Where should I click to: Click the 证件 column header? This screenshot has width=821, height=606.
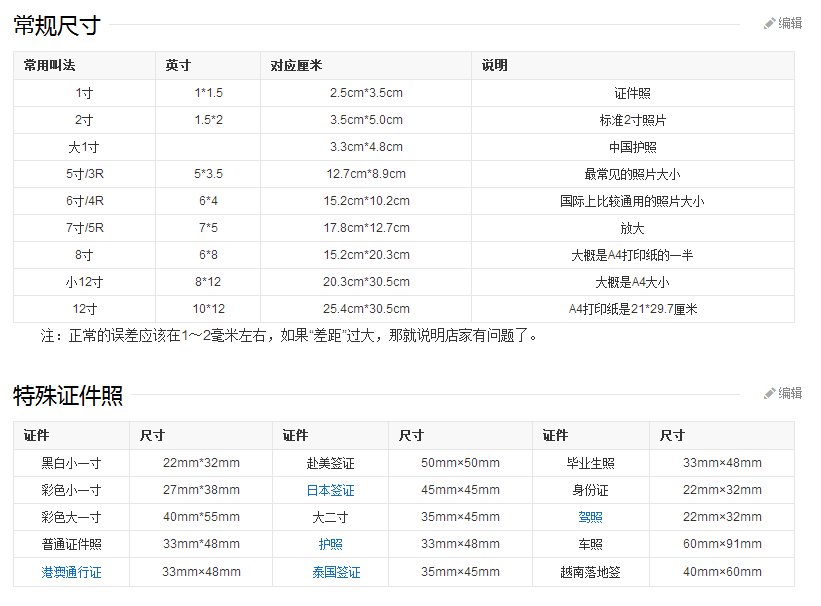(x=33, y=436)
